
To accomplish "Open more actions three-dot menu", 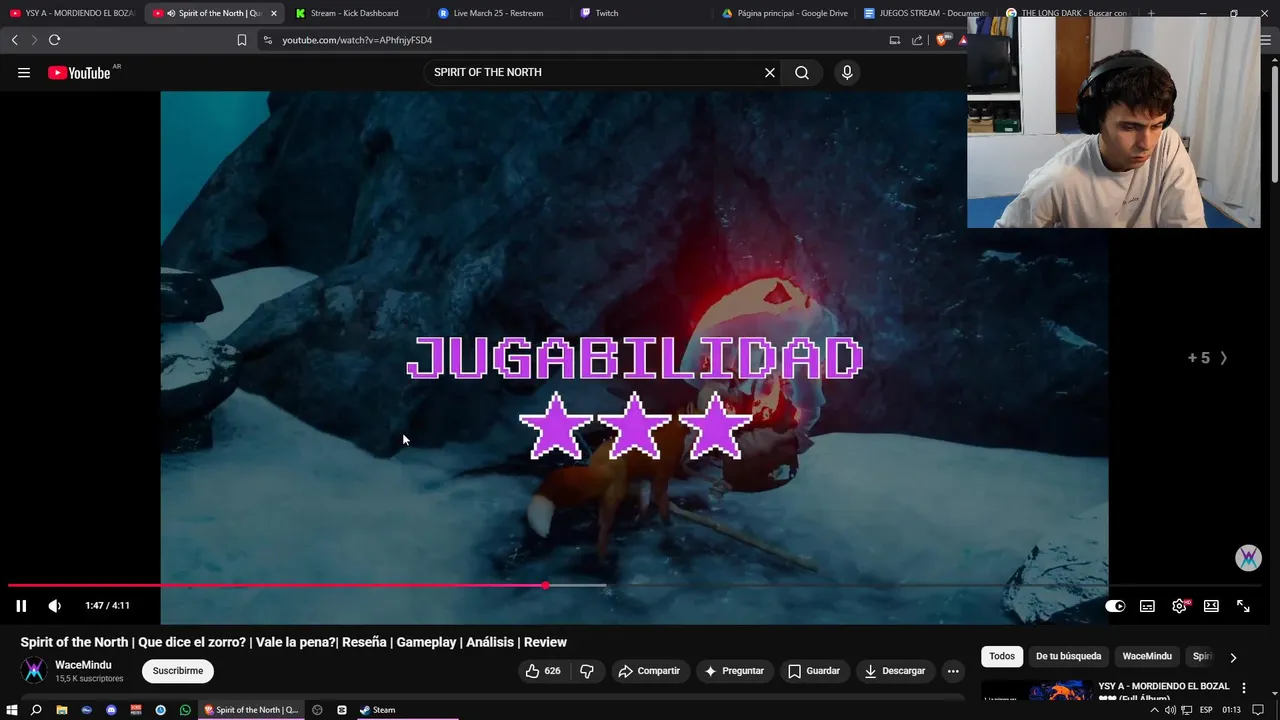I will (x=953, y=671).
